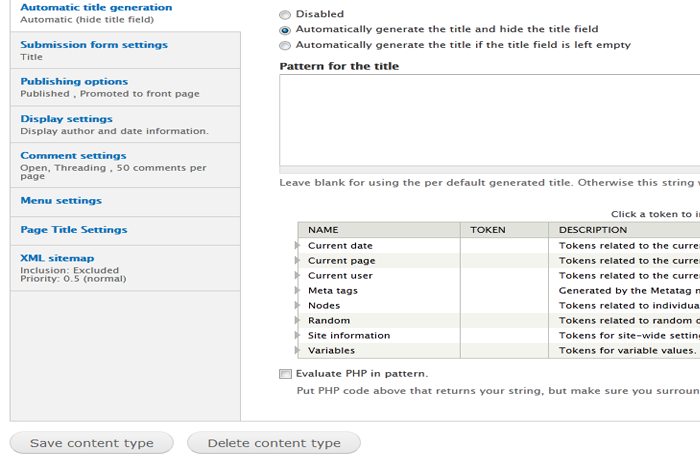Expand the Site information token group
Viewport: 700px width, 461px height.
click(x=297, y=335)
